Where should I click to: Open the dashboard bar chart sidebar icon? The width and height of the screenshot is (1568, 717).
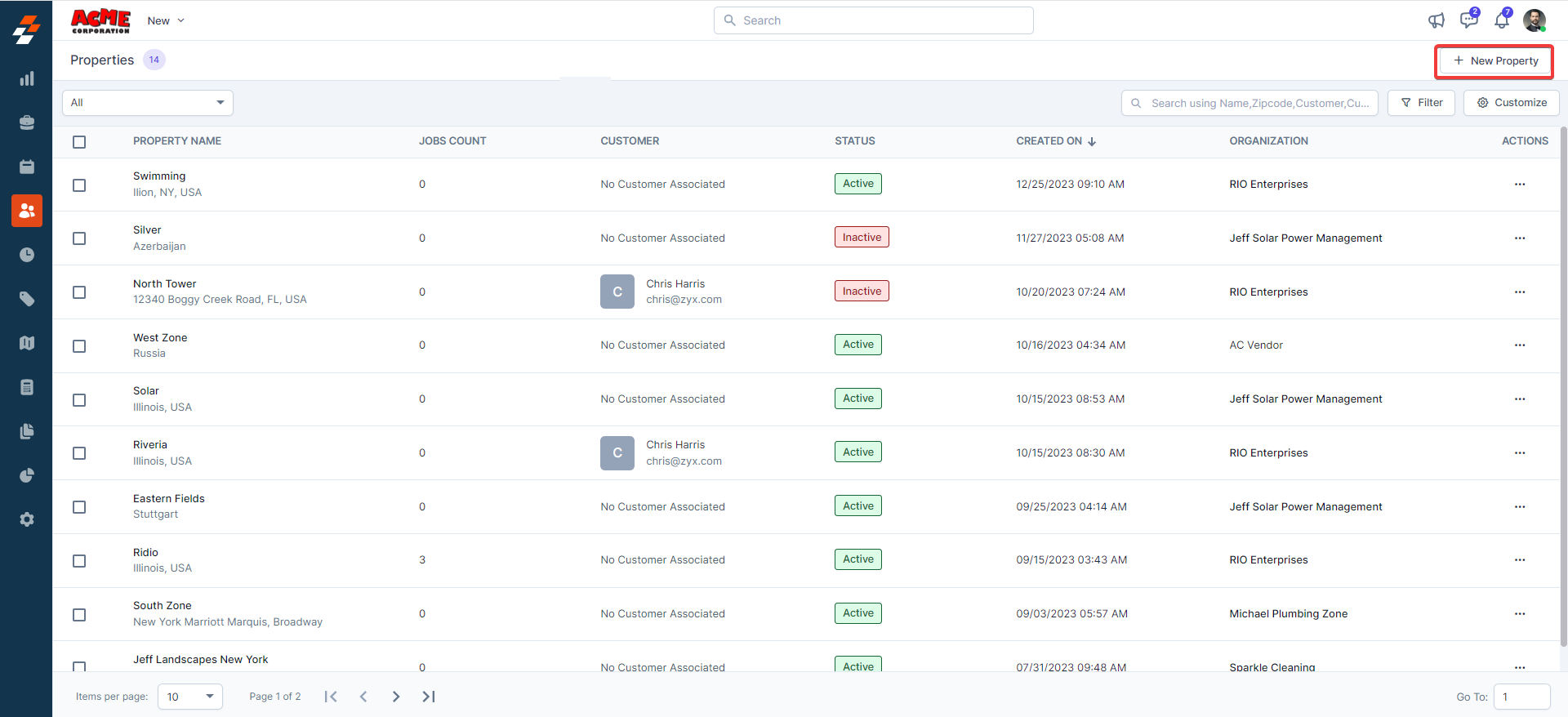pos(27,79)
